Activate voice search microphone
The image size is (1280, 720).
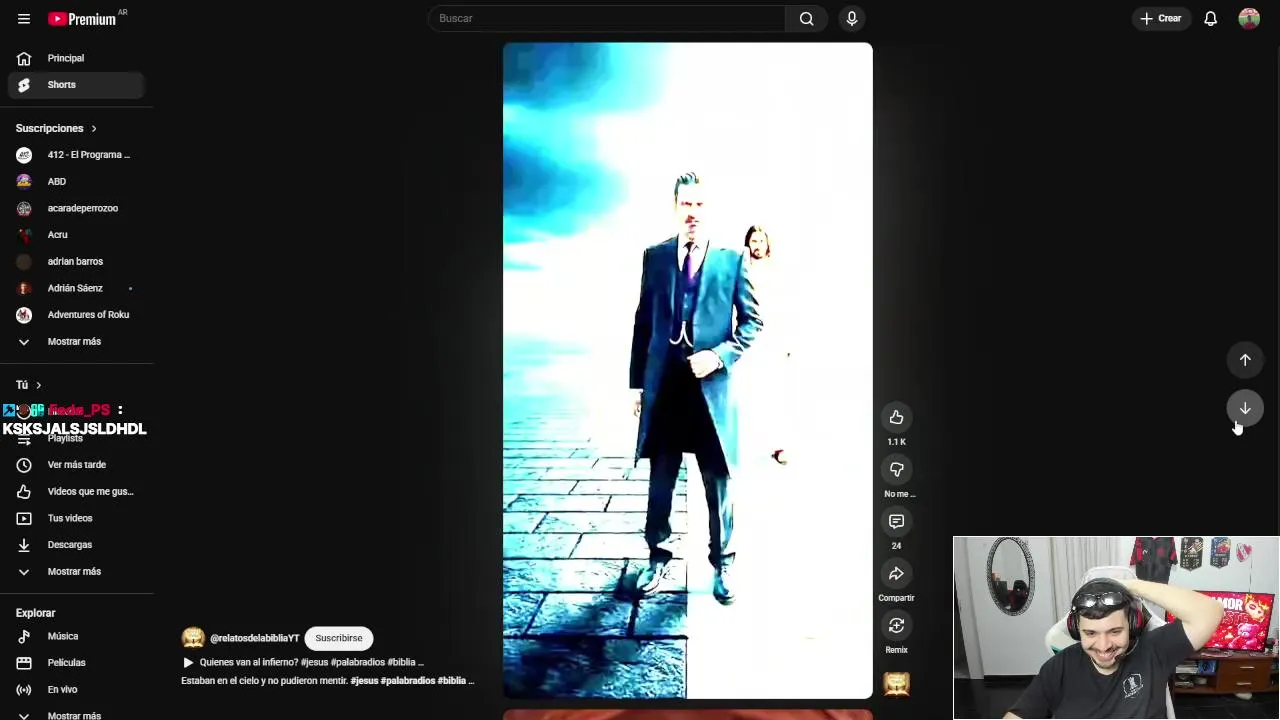(x=851, y=18)
